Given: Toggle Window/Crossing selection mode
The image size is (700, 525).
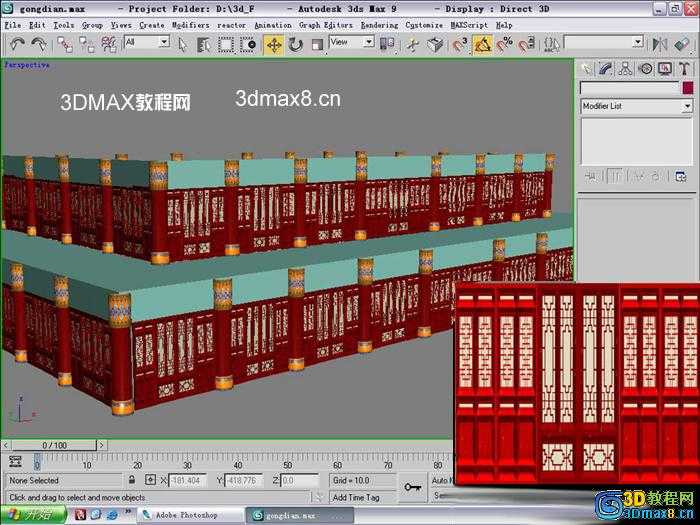Looking at the screenshot, I should click(x=248, y=45).
